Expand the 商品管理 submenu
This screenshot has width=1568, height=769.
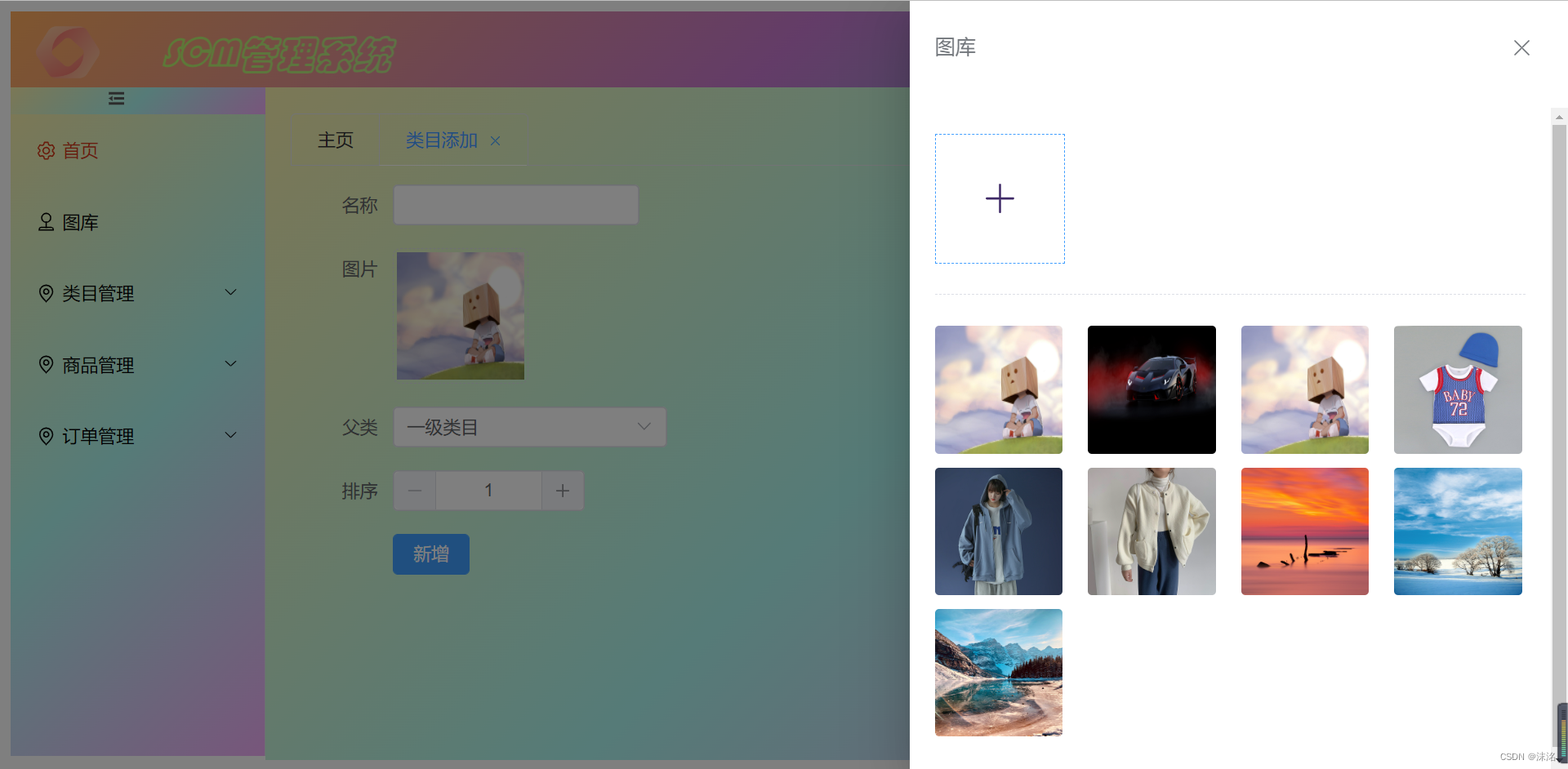point(138,365)
